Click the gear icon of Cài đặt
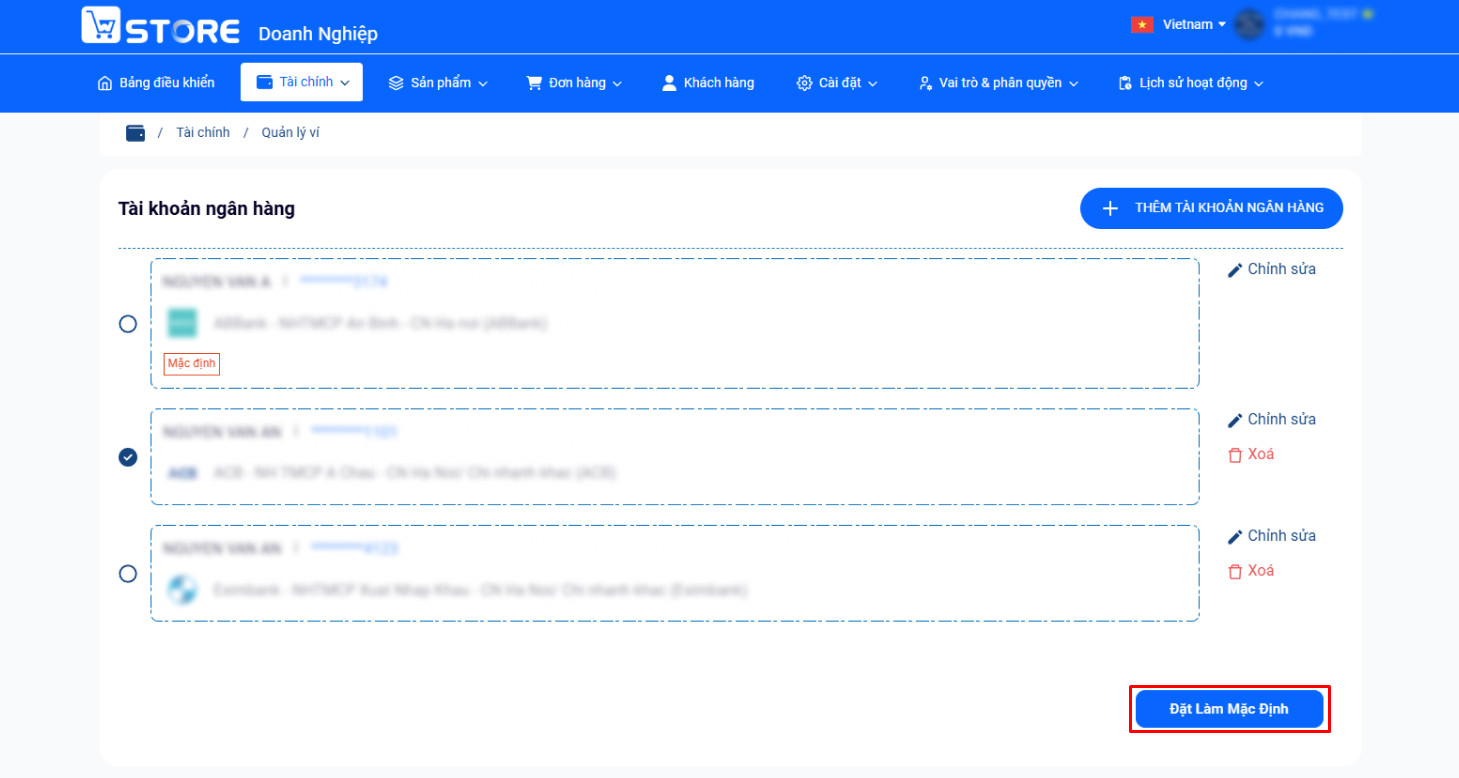 click(x=804, y=83)
